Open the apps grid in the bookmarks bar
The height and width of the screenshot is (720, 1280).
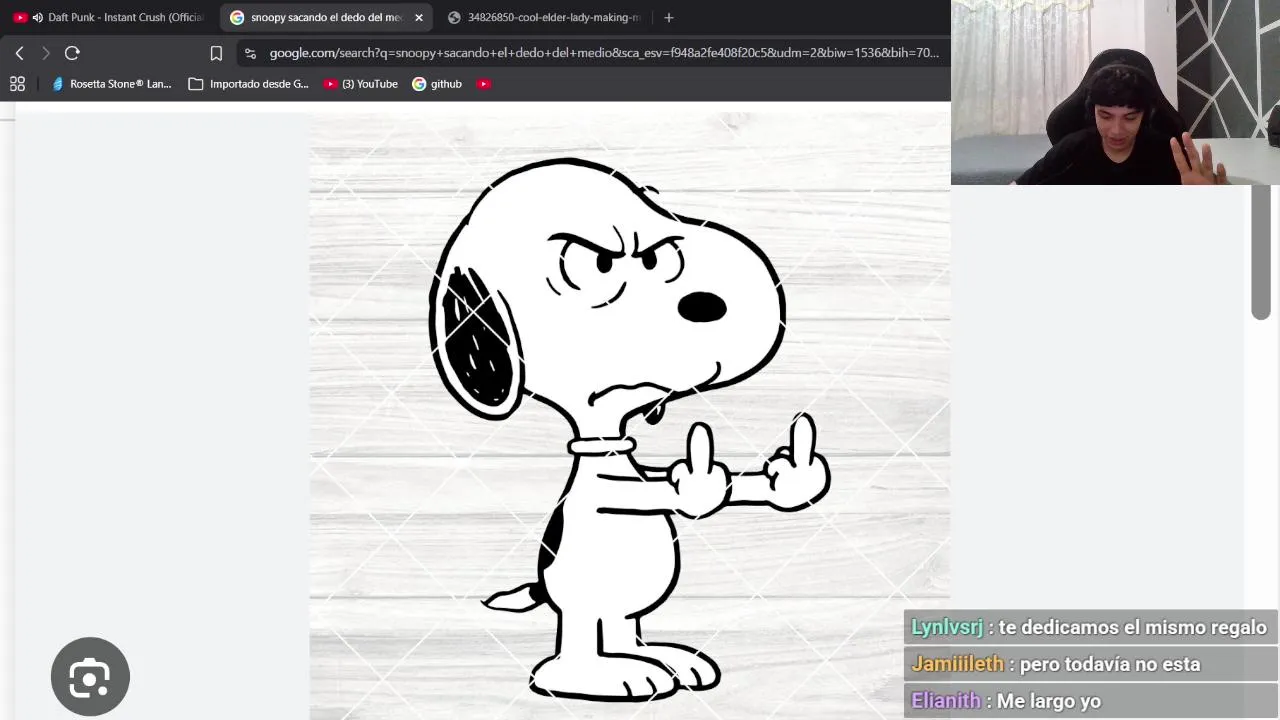(17, 84)
